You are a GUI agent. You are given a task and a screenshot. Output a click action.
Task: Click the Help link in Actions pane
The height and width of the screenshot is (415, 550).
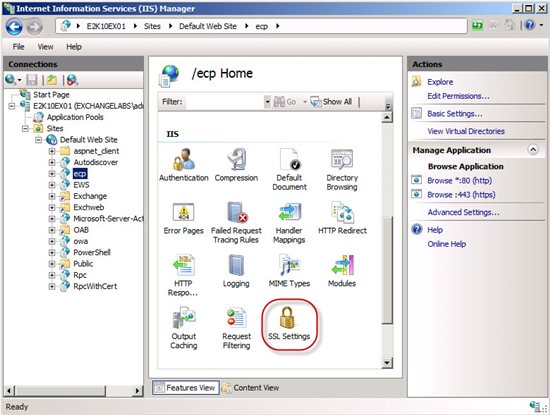(435, 230)
